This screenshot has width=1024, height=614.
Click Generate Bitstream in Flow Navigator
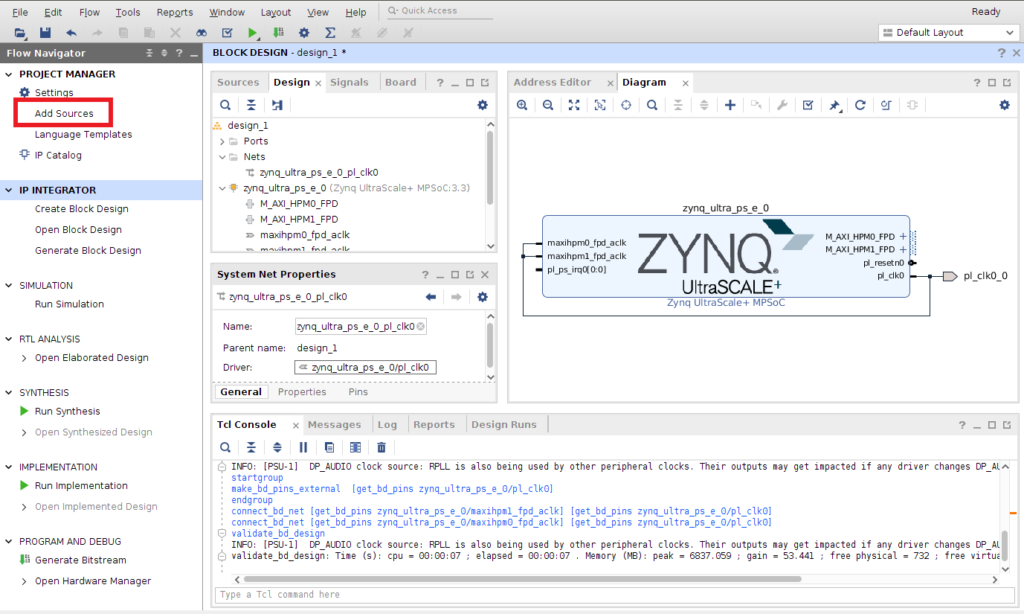click(80, 560)
